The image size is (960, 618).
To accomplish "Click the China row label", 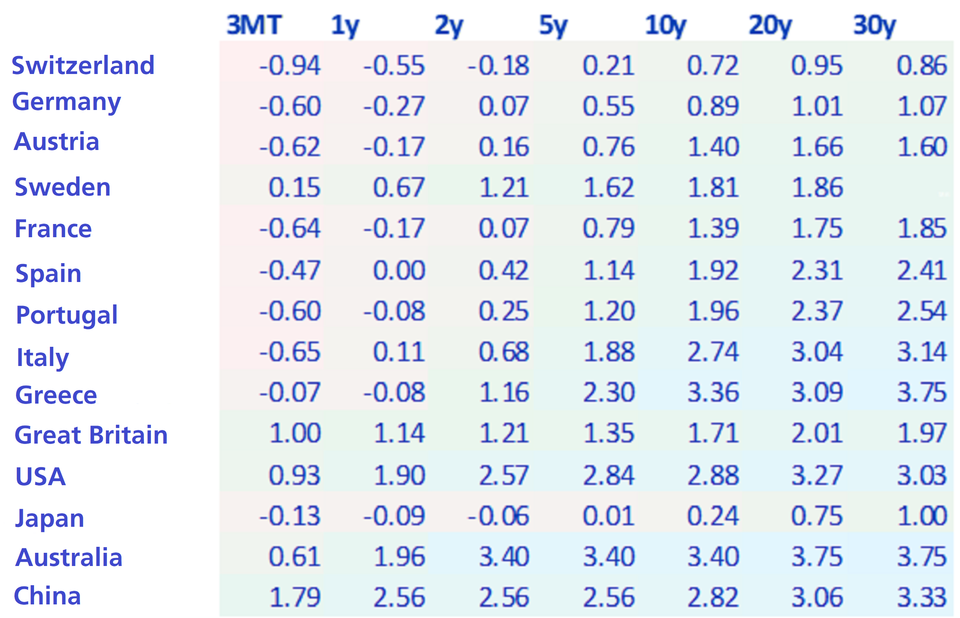I will click(48, 597).
